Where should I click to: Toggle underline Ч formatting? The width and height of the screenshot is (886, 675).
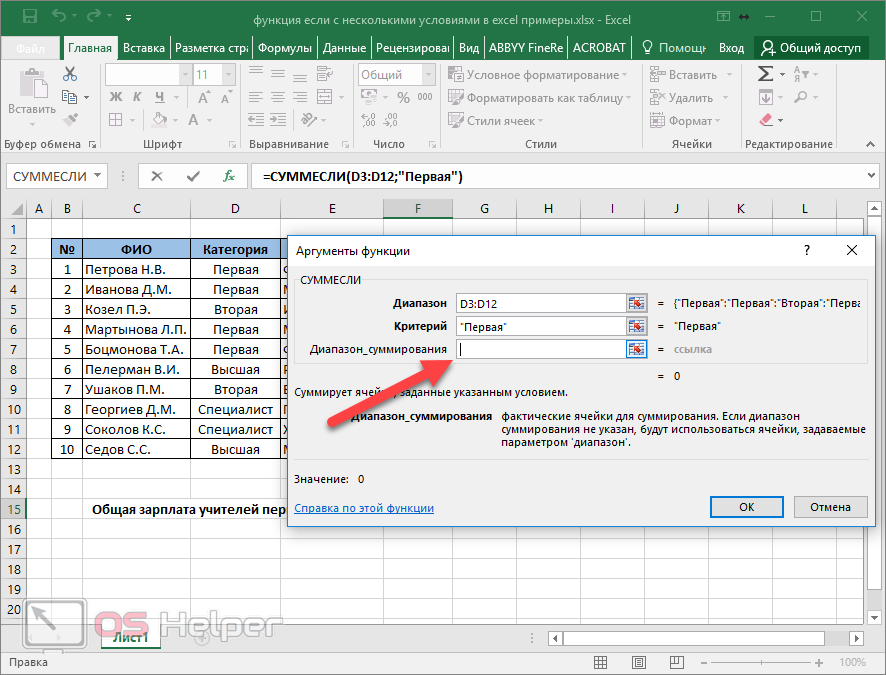pyautogui.click(x=160, y=97)
